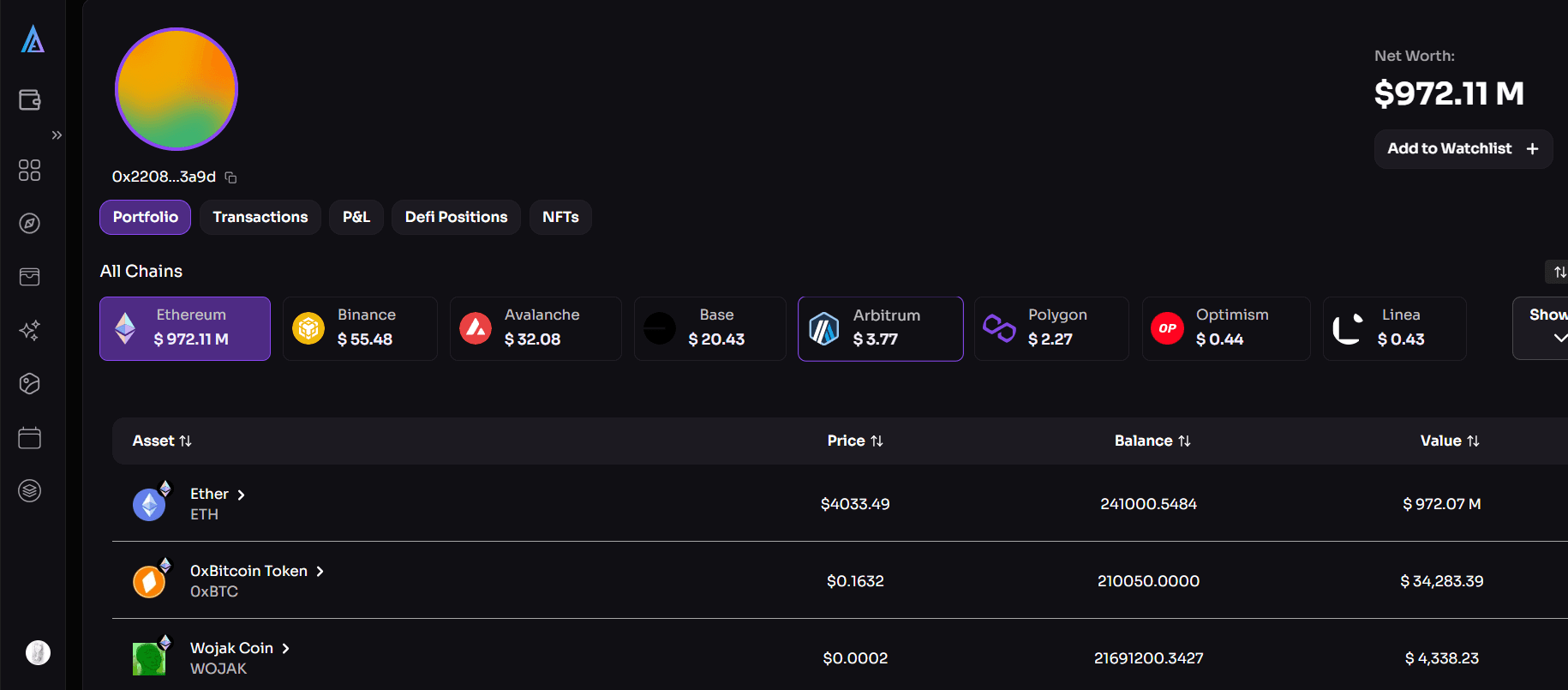Click the Ether token icon

click(151, 503)
